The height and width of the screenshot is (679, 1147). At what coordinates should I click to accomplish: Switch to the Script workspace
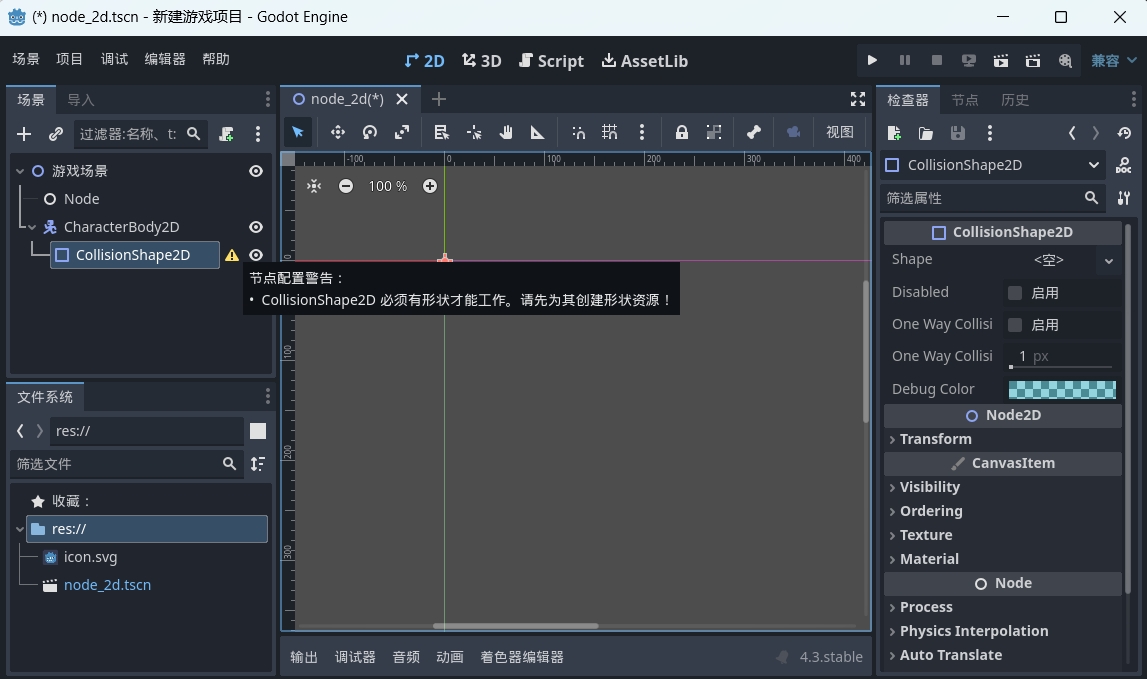point(551,61)
